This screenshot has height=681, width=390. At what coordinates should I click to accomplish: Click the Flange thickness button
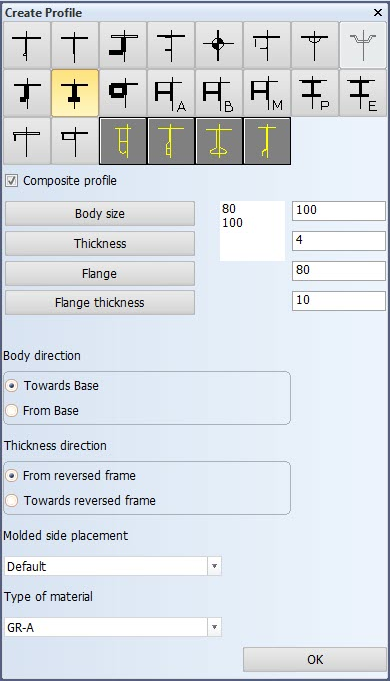(100, 303)
